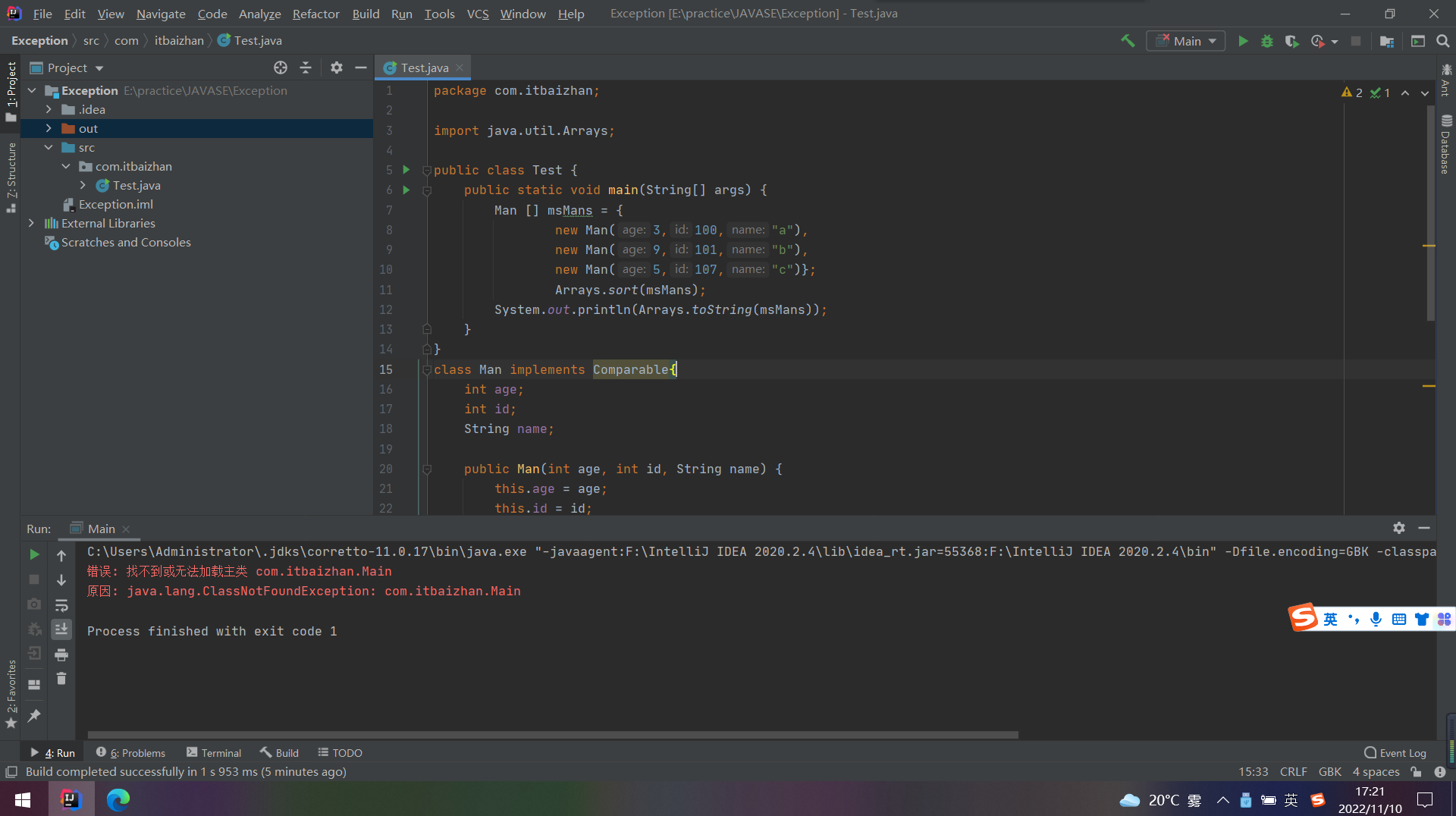The width and height of the screenshot is (1456, 816).
Task: Open the Refactor menu
Action: pyautogui.click(x=315, y=14)
